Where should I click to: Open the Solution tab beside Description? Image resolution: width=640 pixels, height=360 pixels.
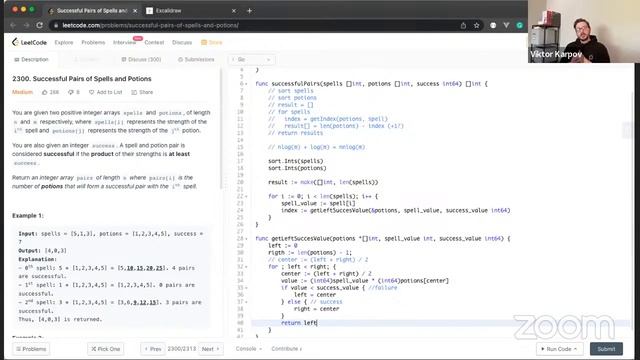click(87, 60)
